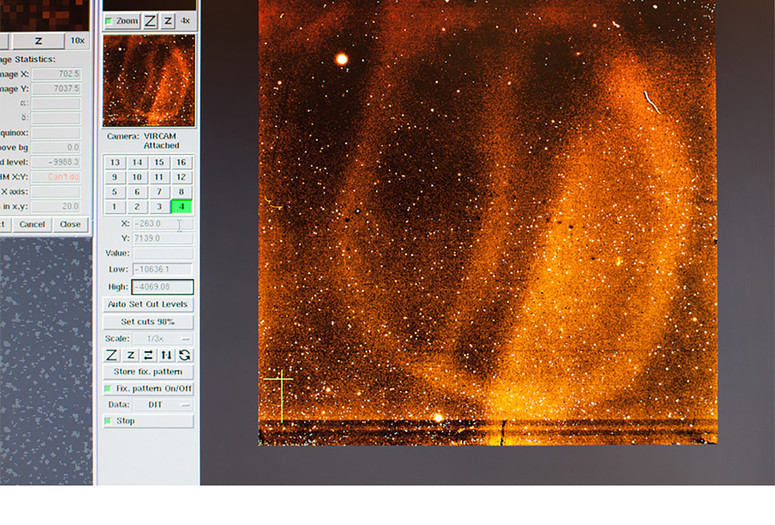Click the small z zoom-out icon under Scale
This screenshot has width=775, height=525.
click(x=130, y=355)
